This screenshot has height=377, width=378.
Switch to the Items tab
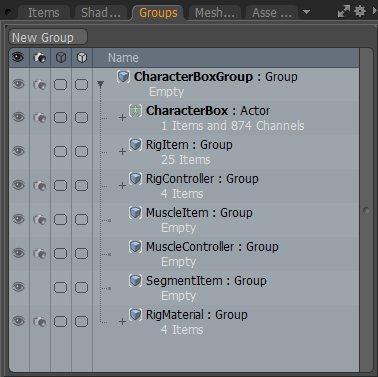click(44, 13)
